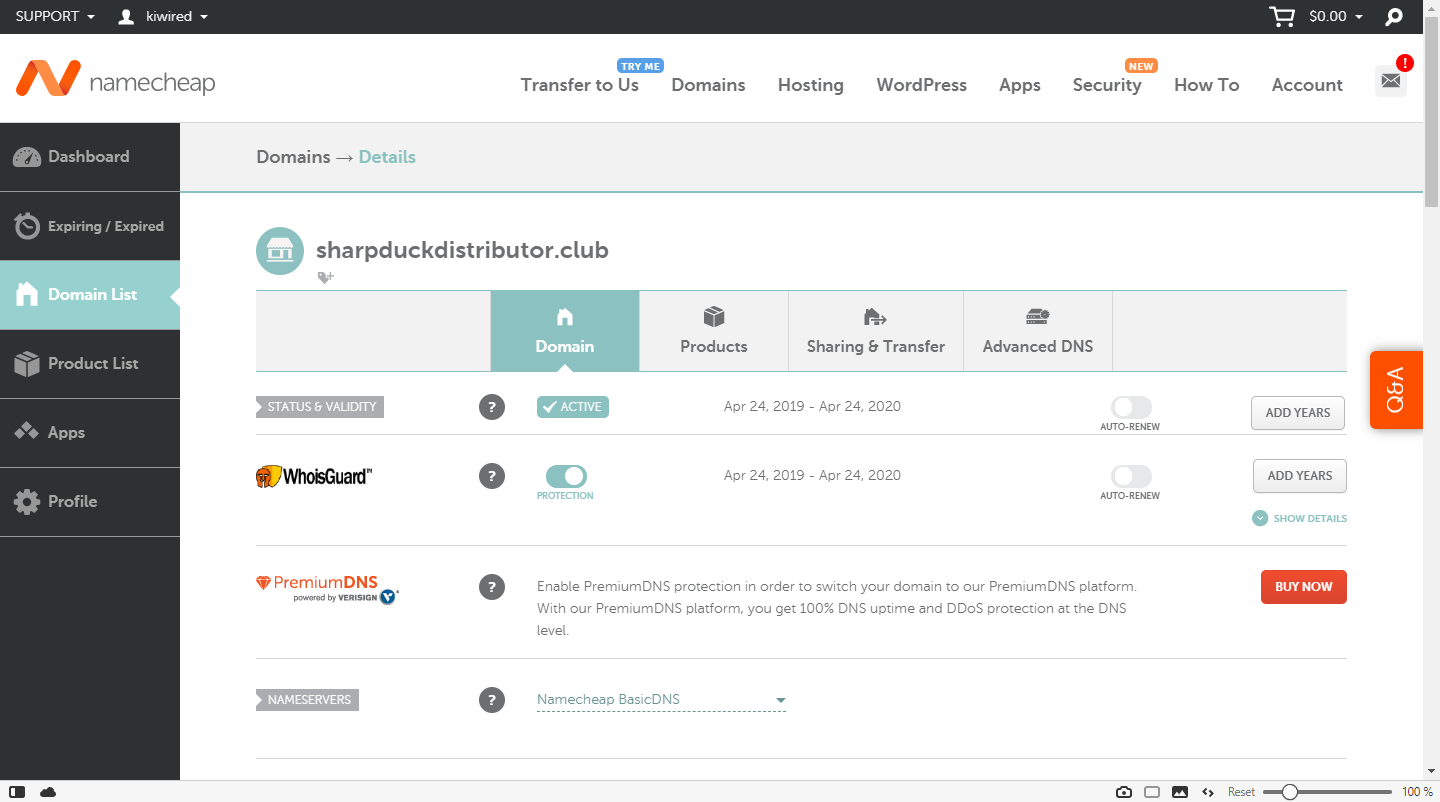This screenshot has height=802, width=1440.
Task: Toggle Auto-Renew for Status & Validity
Action: tap(1131, 407)
